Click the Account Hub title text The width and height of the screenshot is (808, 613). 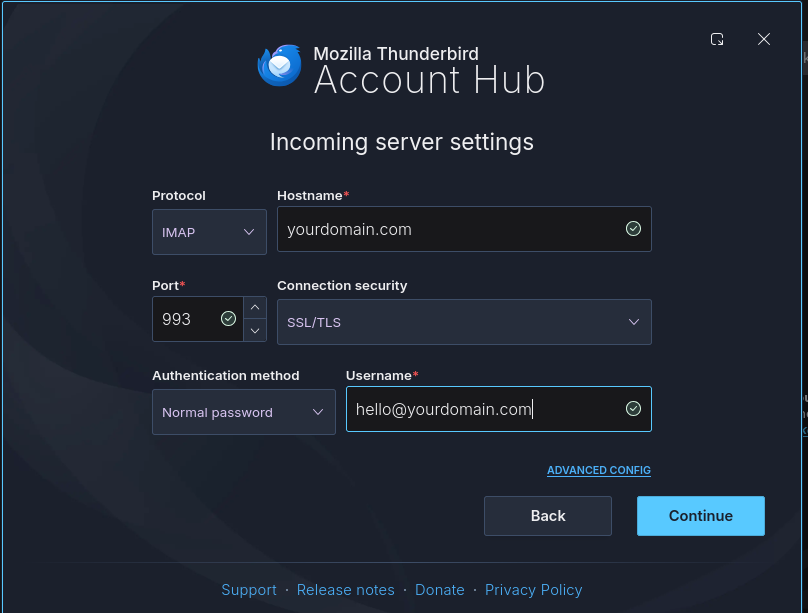pyautogui.click(x=429, y=80)
